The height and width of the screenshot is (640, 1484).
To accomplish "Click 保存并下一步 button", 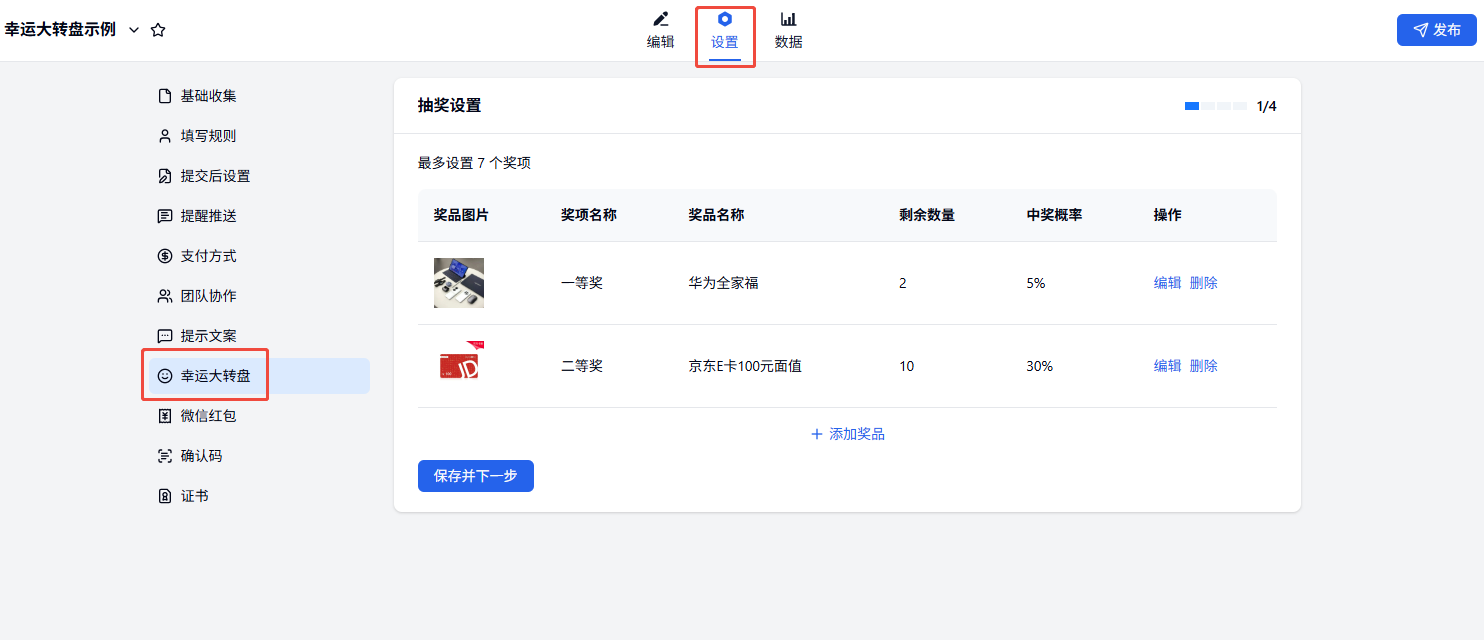I will (x=475, y=476).
